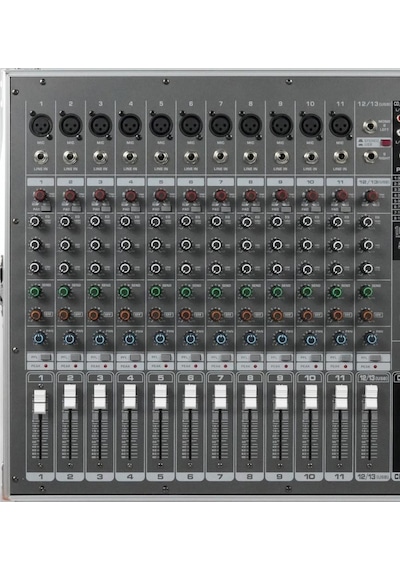Enable PFL on channel 3
This screenshot has height=570, width=400.
point(105,357)
